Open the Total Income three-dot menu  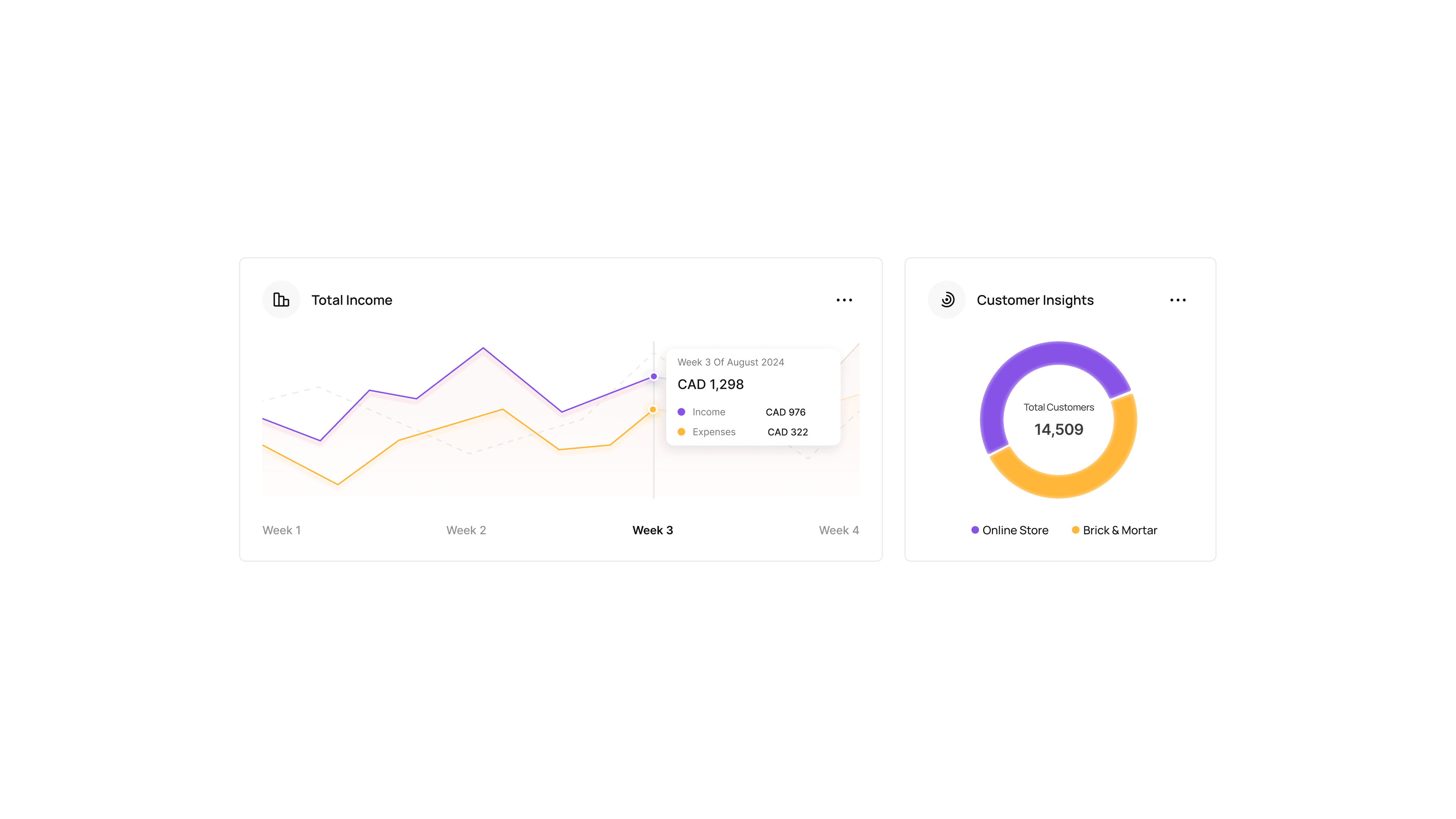click(x=844, y=300)
